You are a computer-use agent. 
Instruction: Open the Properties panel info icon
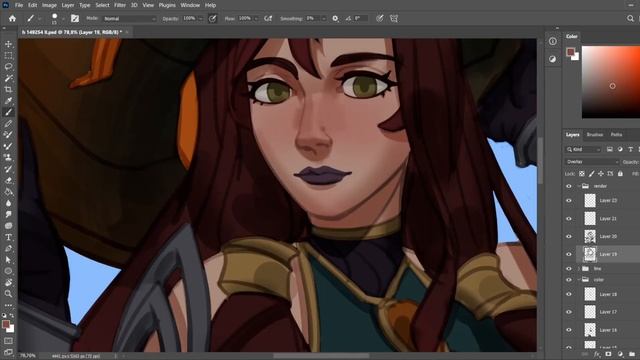pyautogui.click(x=553, y=41)
